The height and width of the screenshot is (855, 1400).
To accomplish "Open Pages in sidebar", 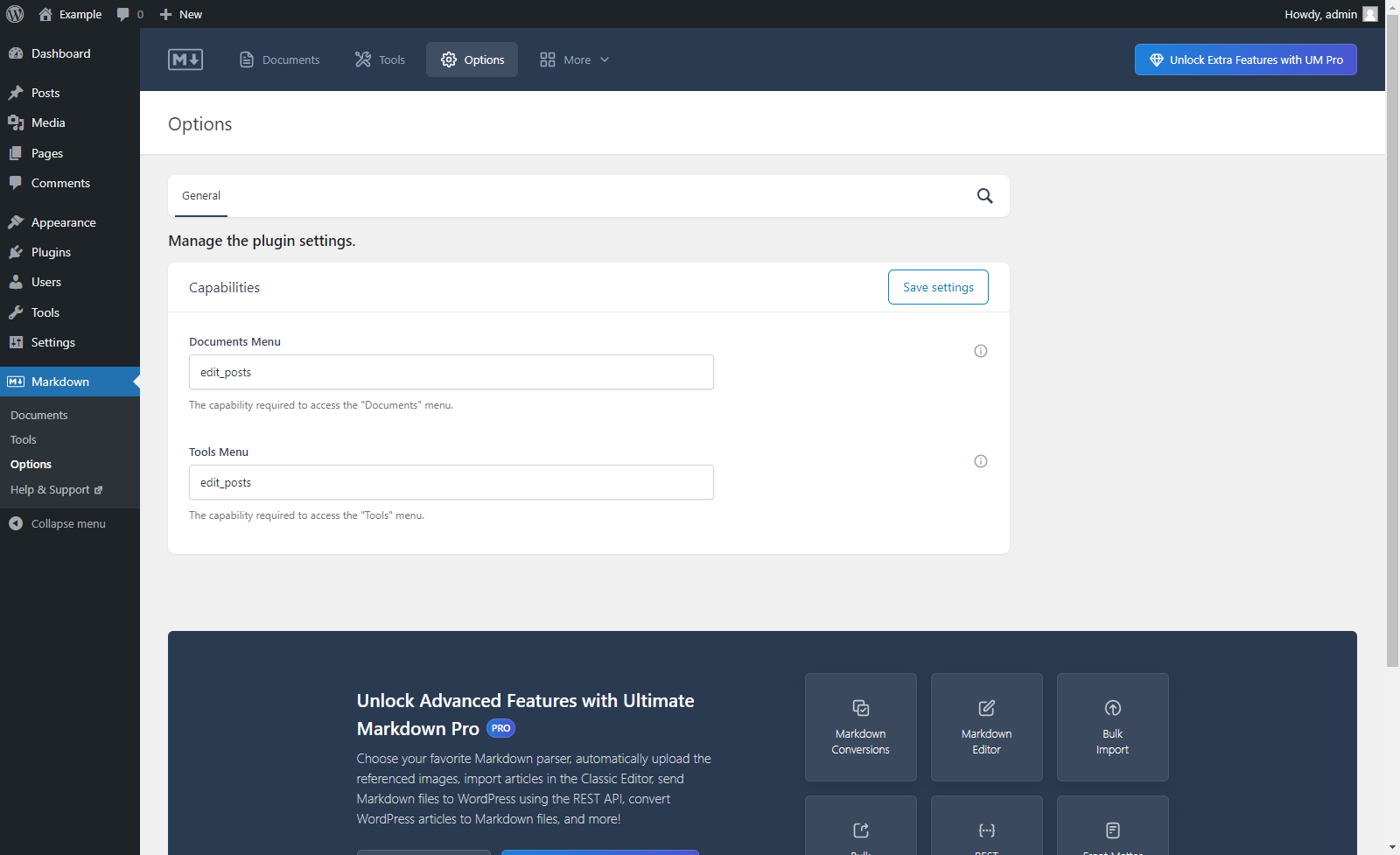I will click(70, 153).
